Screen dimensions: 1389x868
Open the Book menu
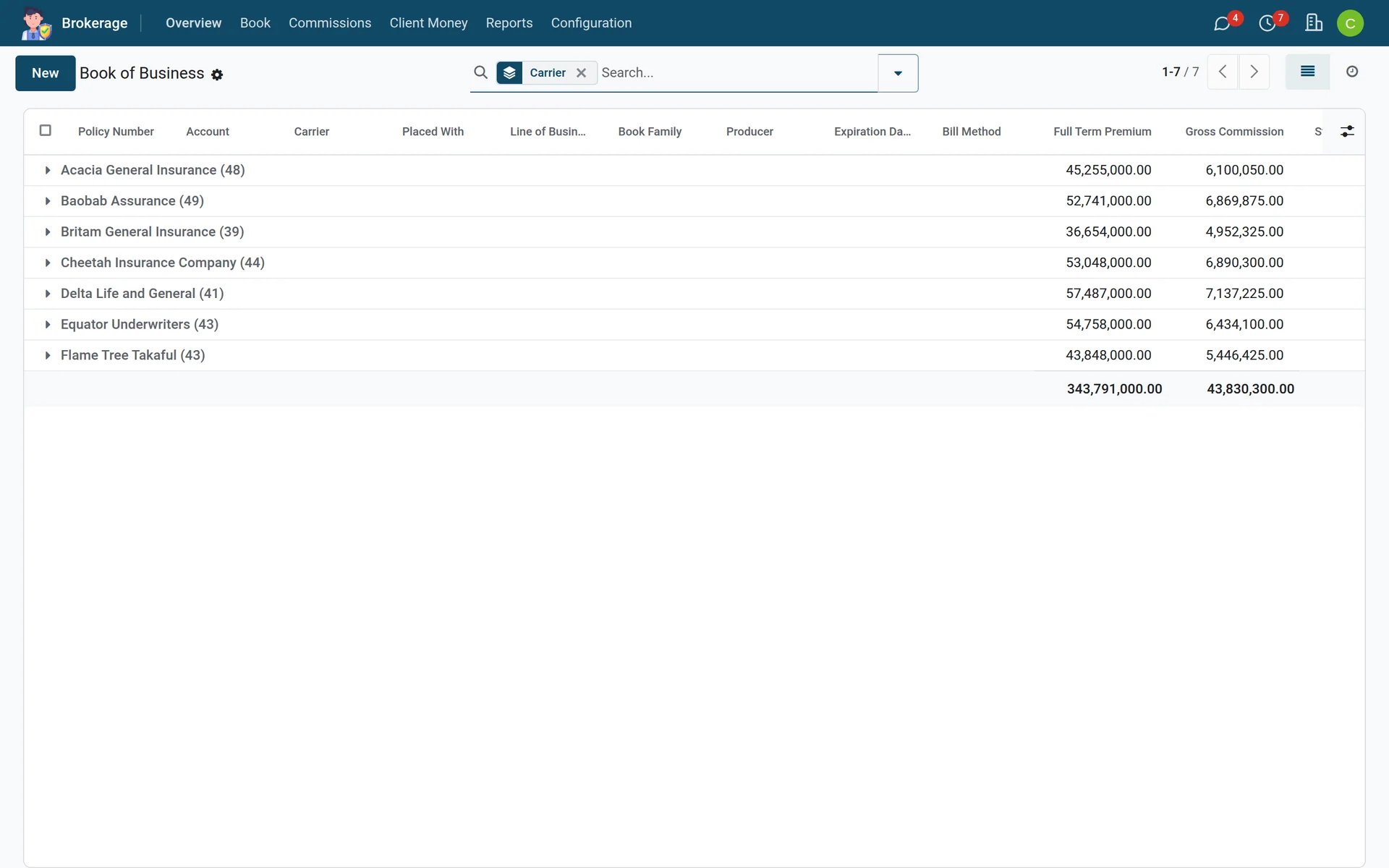[255, 23]
